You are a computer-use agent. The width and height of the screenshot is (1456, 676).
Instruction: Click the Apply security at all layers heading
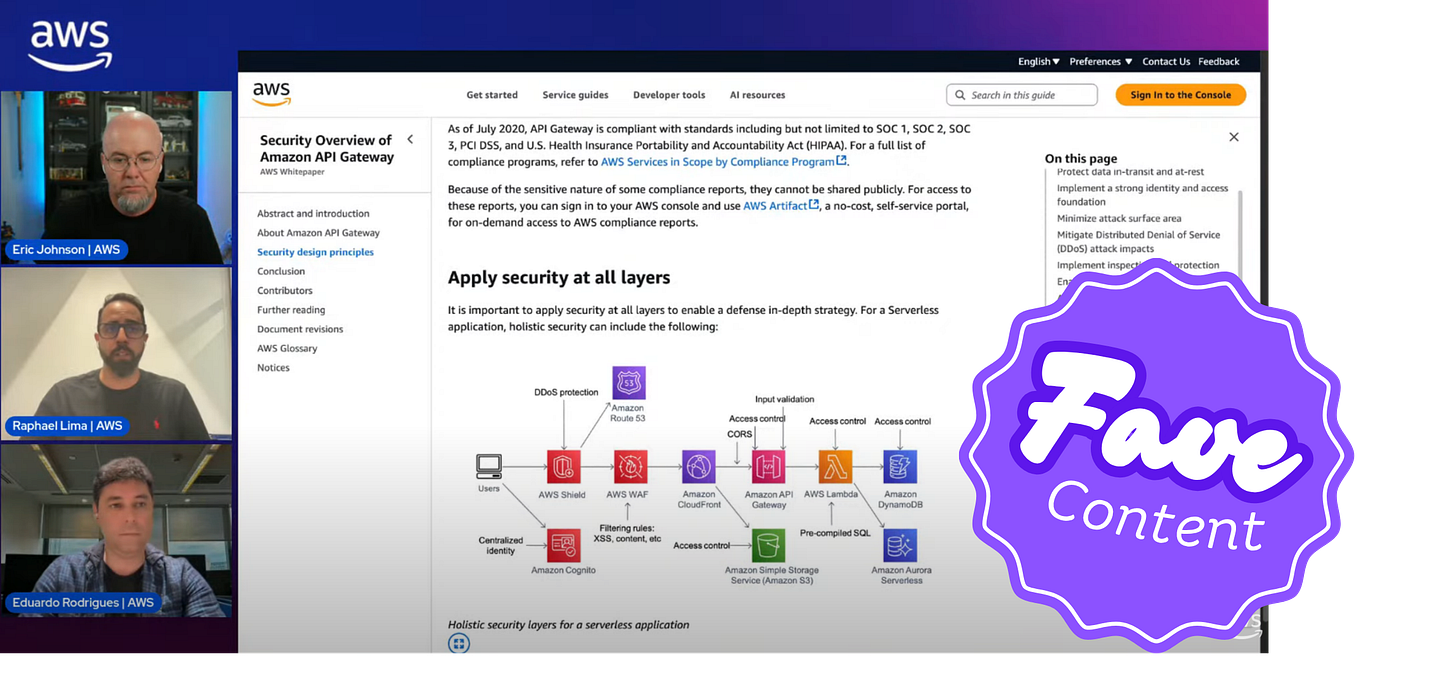pyautogui.click(x=559, y=277)
